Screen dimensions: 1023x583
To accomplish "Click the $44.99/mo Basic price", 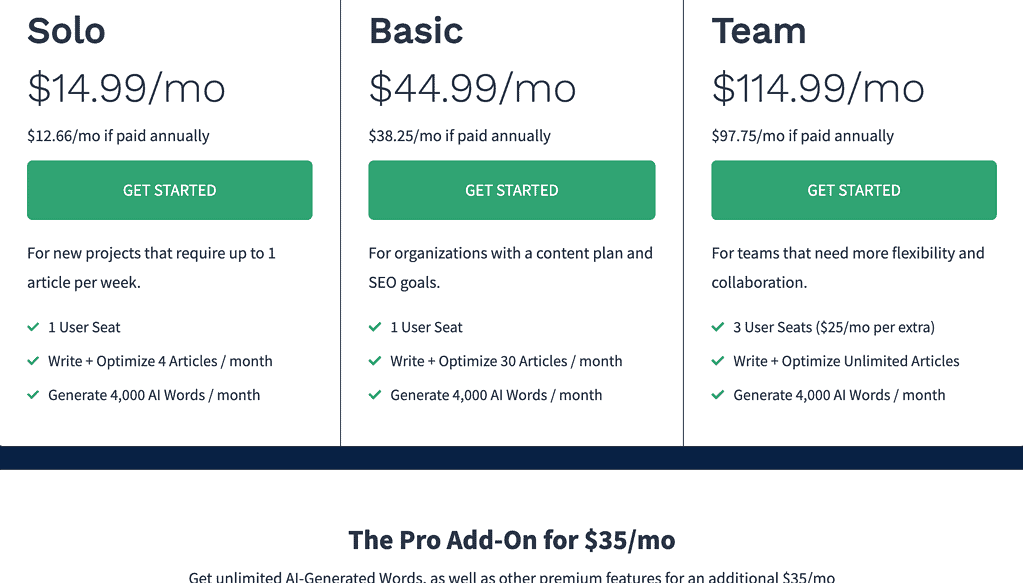I will point(472,88).
